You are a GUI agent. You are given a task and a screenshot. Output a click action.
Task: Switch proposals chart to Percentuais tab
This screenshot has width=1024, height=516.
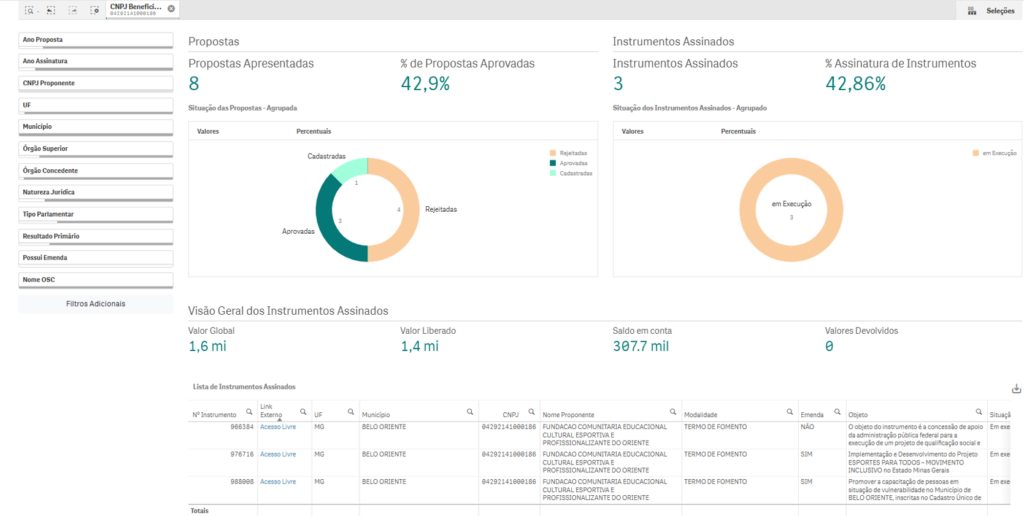(313, 131)
